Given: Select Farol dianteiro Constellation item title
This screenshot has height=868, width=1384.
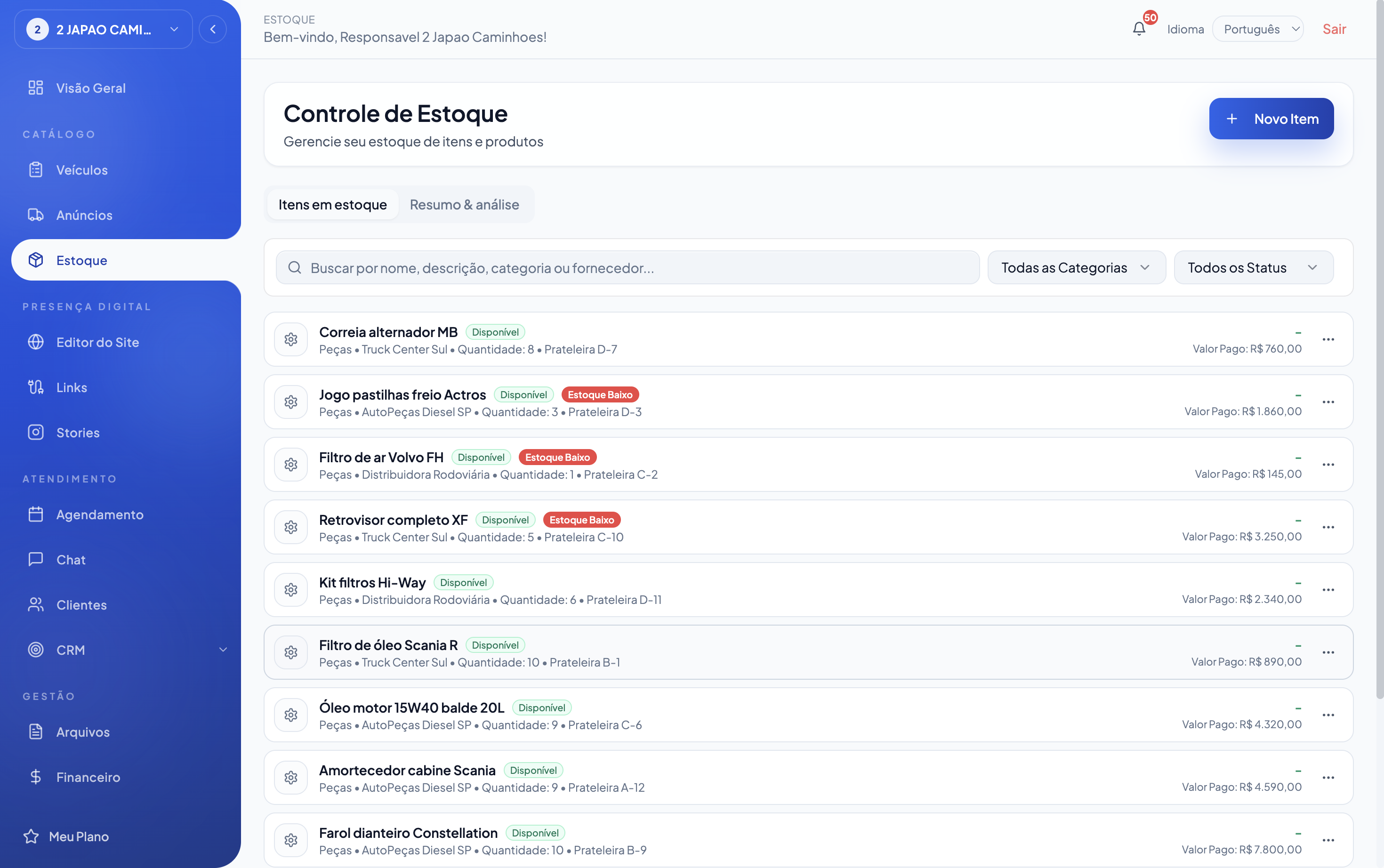Looking at the screenshot, I should [408, 832].
